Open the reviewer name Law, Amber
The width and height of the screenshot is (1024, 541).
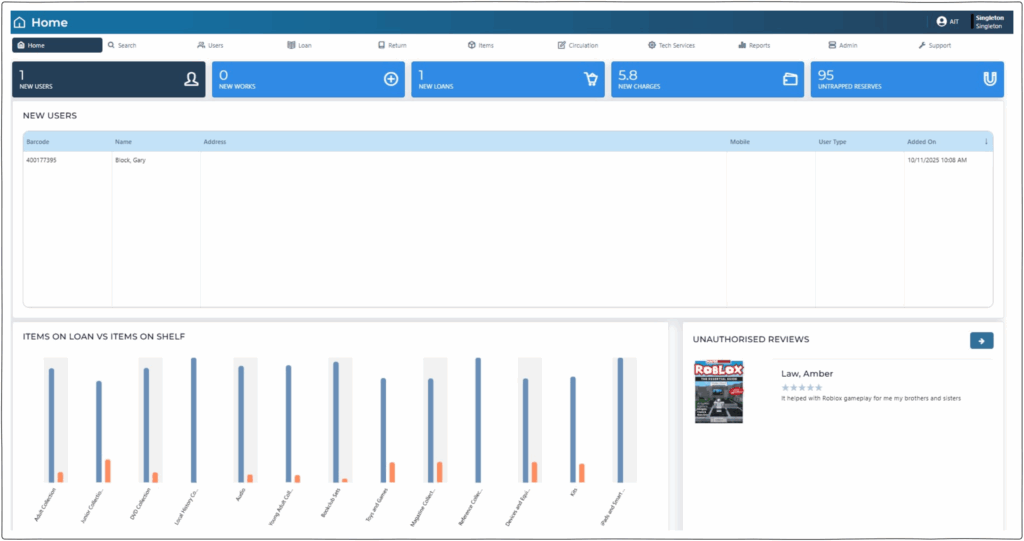(807, 374)
